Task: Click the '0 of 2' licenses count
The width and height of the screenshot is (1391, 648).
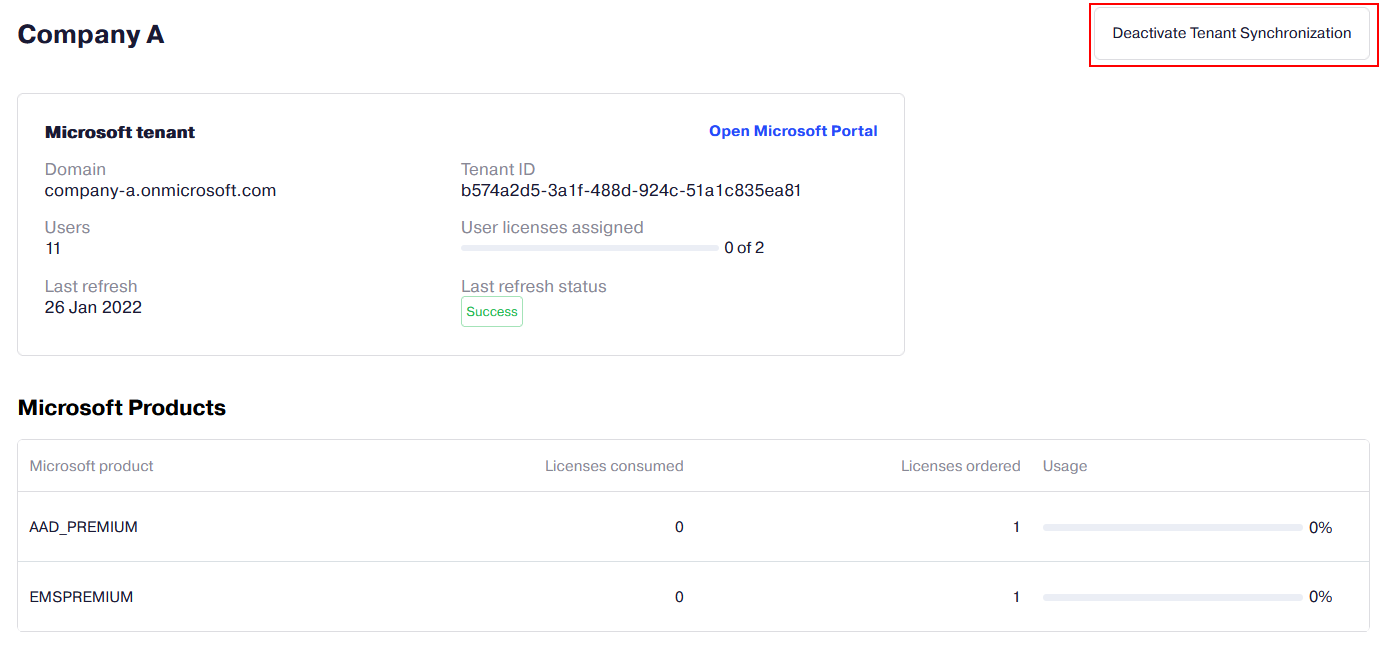Action: click(x=744, y=248)
